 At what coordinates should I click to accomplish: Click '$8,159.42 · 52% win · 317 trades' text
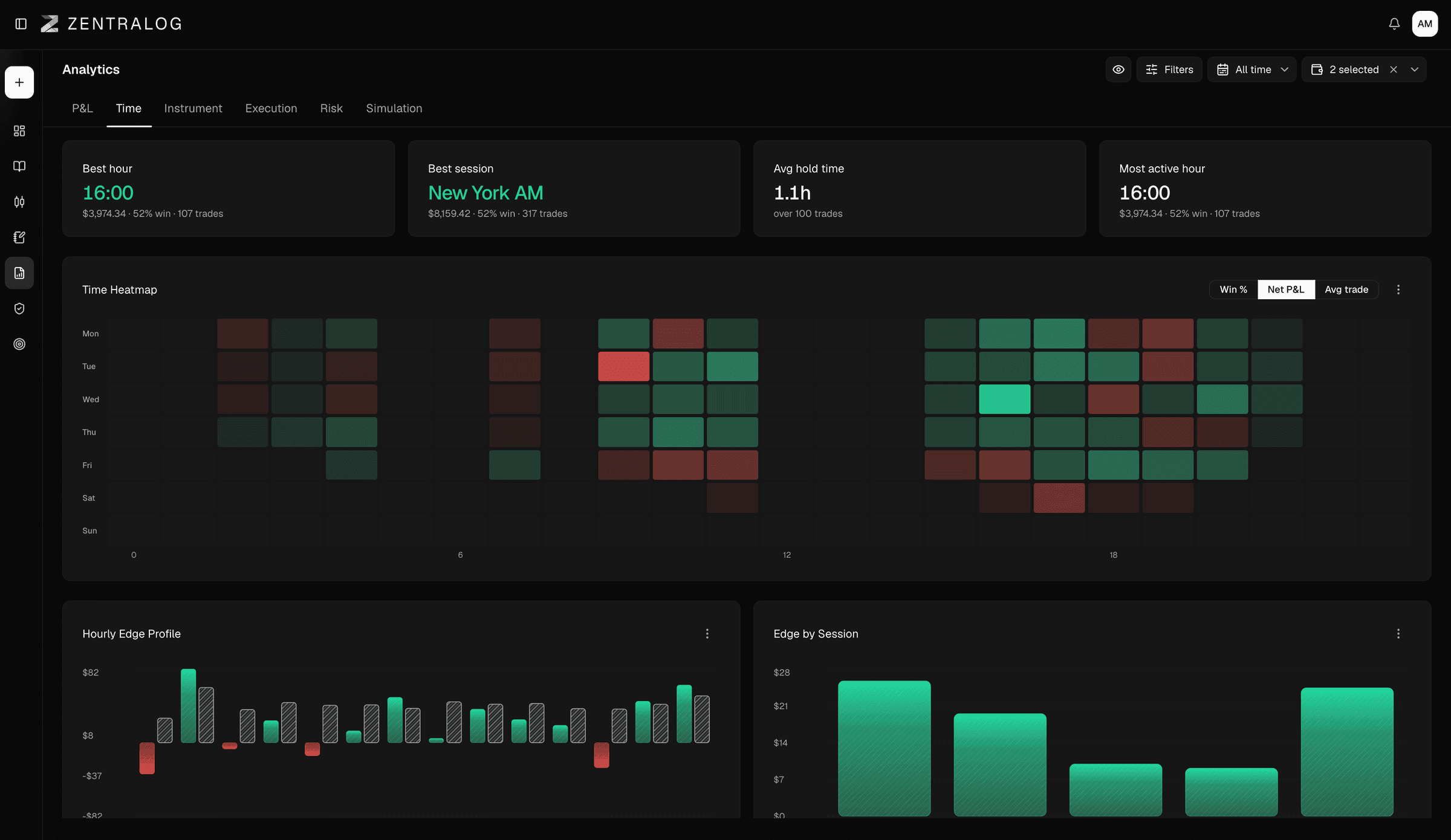point(498,213)
